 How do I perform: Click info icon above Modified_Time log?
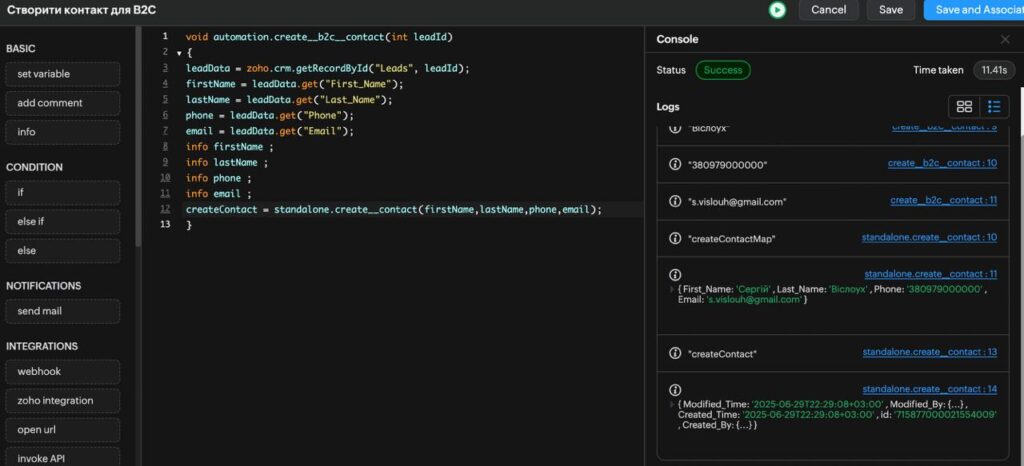coord(675,390)
